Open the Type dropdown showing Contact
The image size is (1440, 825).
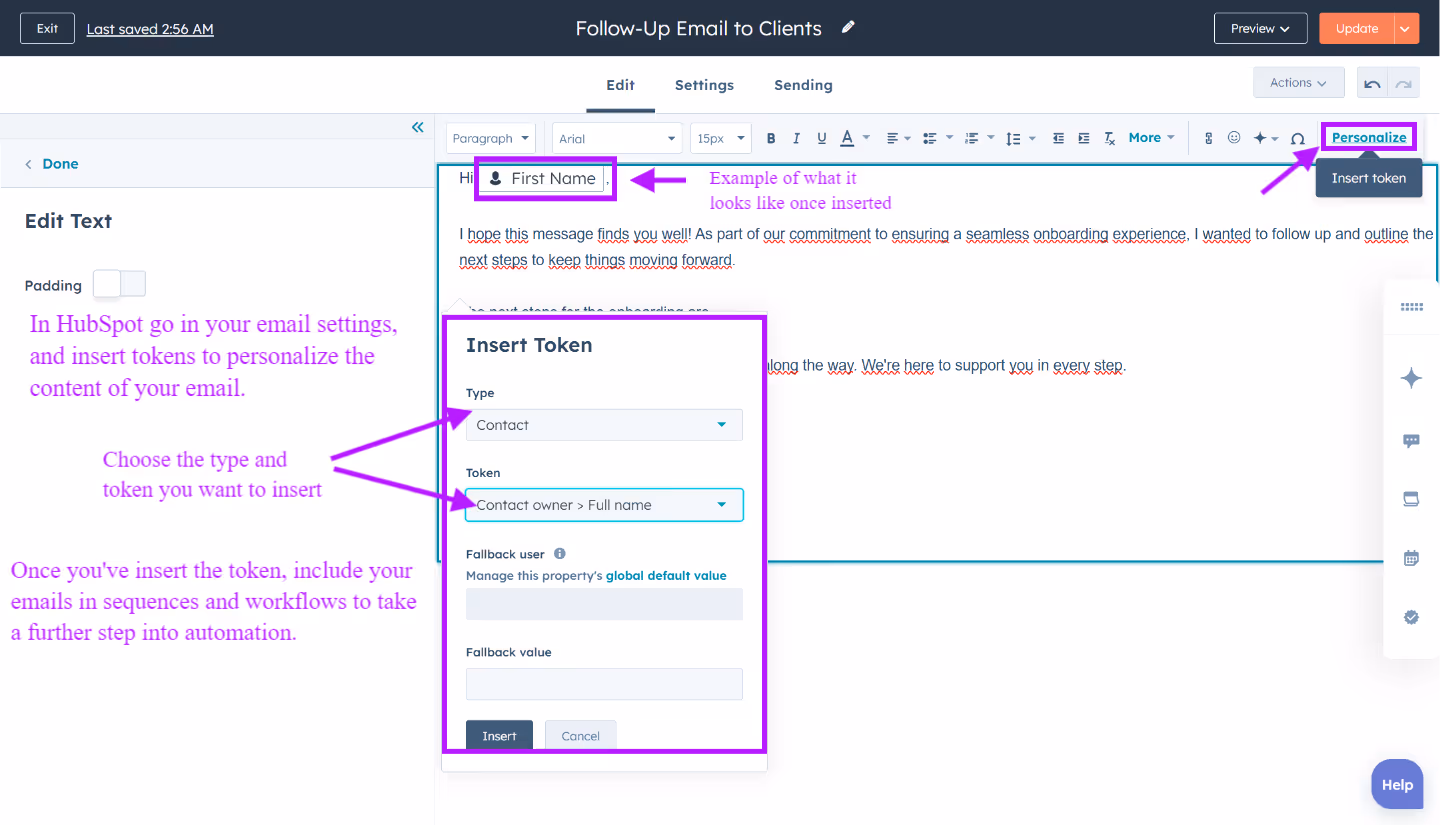(x=604, y=425)
